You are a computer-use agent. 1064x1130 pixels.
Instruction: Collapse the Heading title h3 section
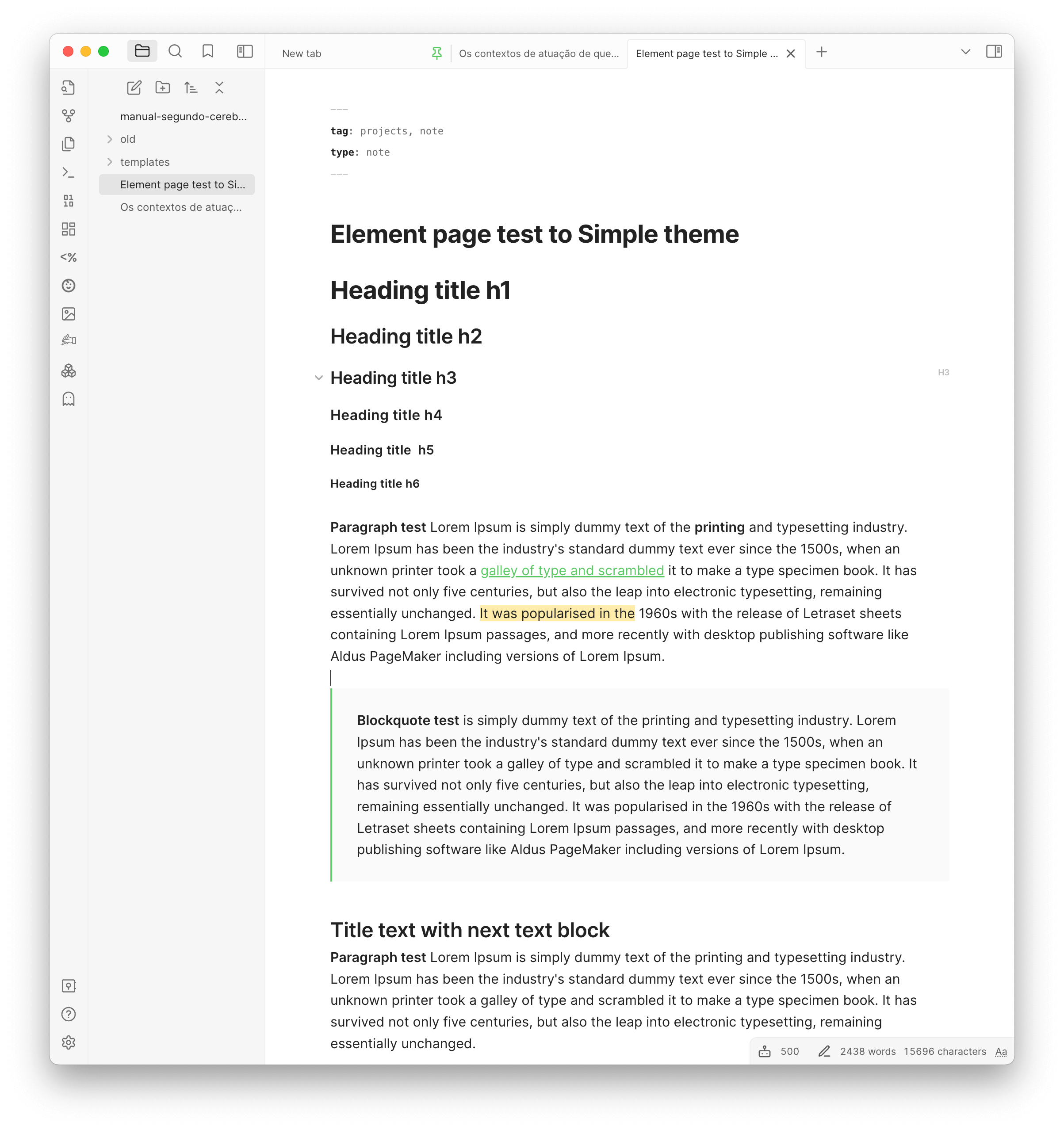[318, 378]
